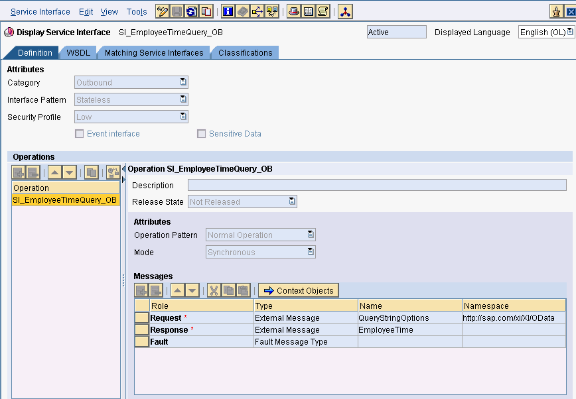Select the Response row selector box
This screenshot has width=576, height=399.
(142, 330)
